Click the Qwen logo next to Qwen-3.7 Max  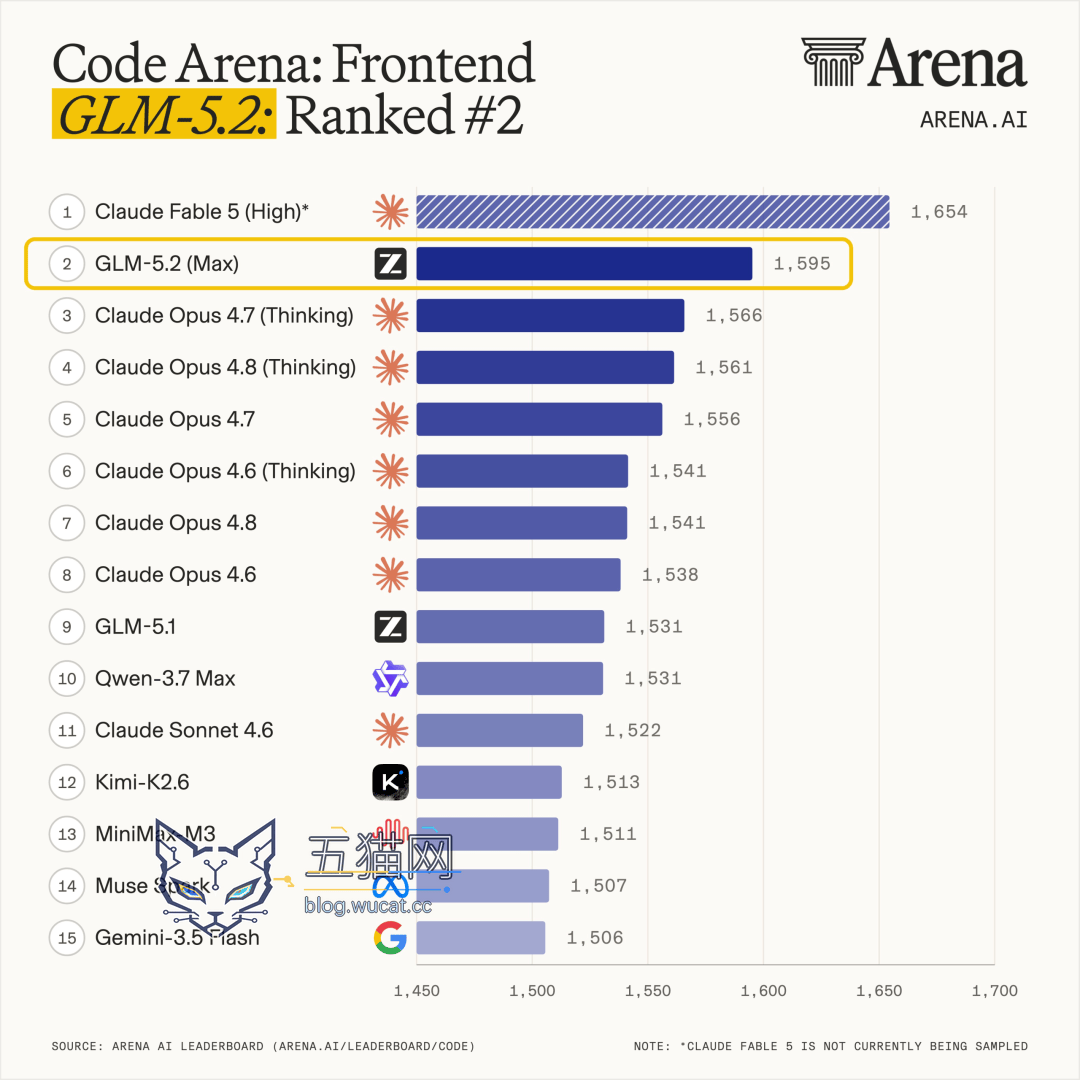pos(391,678)
